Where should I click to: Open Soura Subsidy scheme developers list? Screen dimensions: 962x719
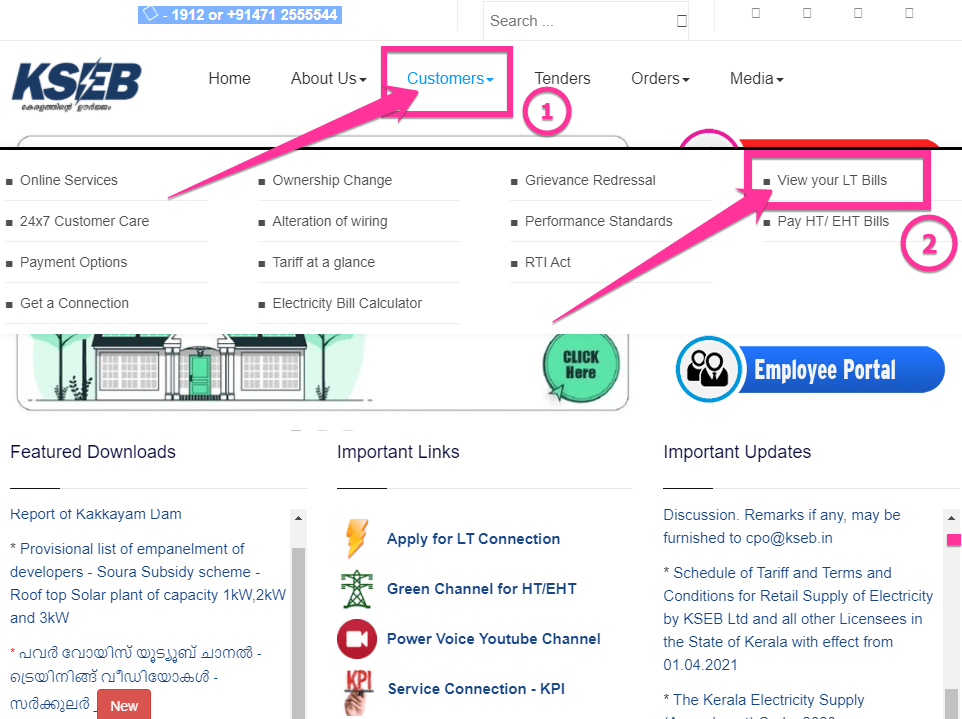click(x=148, y=583)
